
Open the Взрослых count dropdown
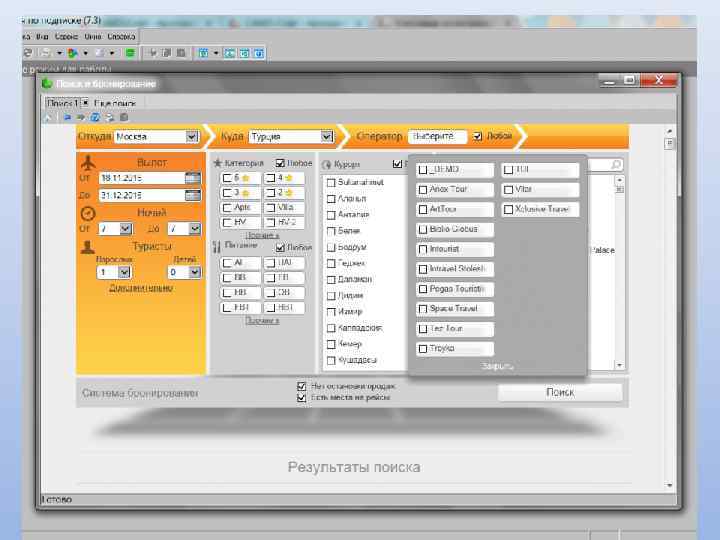pyautogui.click(x=124, y=272)
